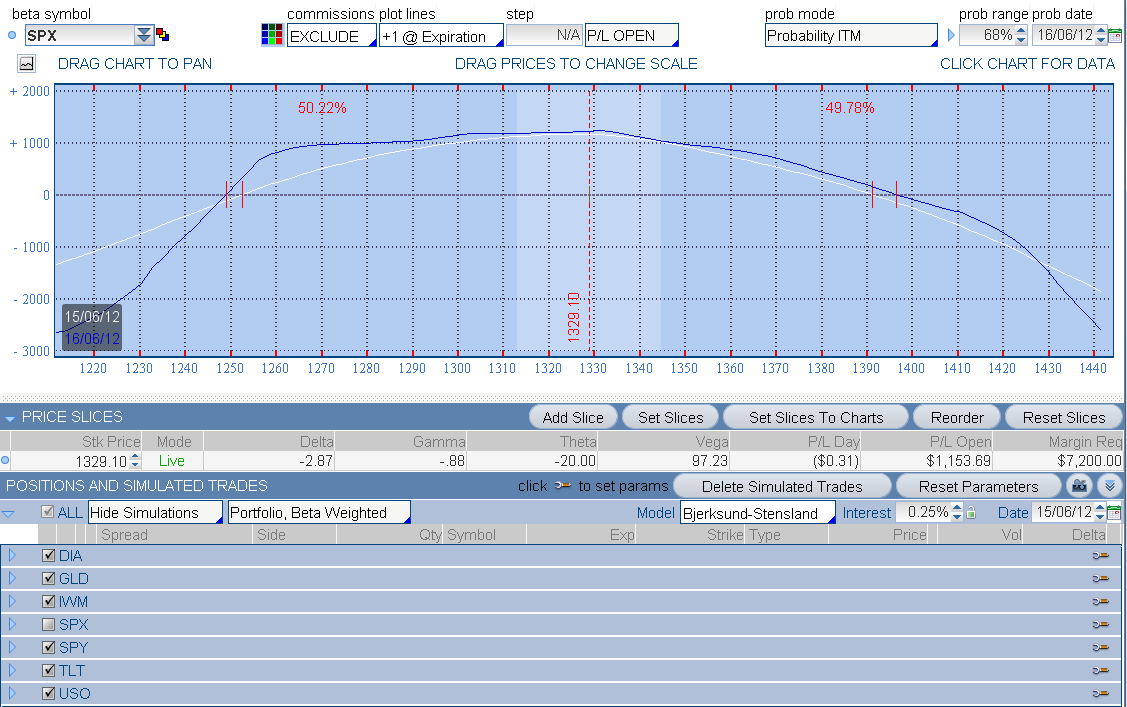
Task: Select the 16/06/12 date label on chart
Action: (x=92, y=338)
